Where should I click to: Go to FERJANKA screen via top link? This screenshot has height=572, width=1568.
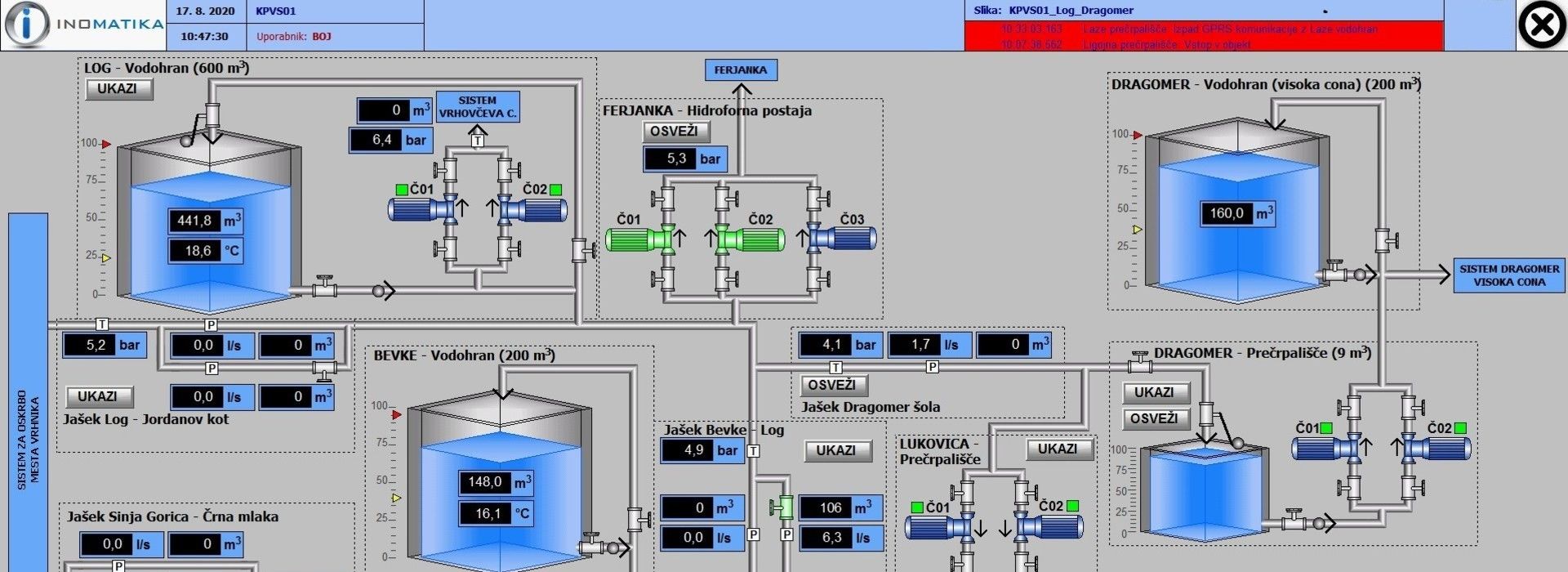741,70
